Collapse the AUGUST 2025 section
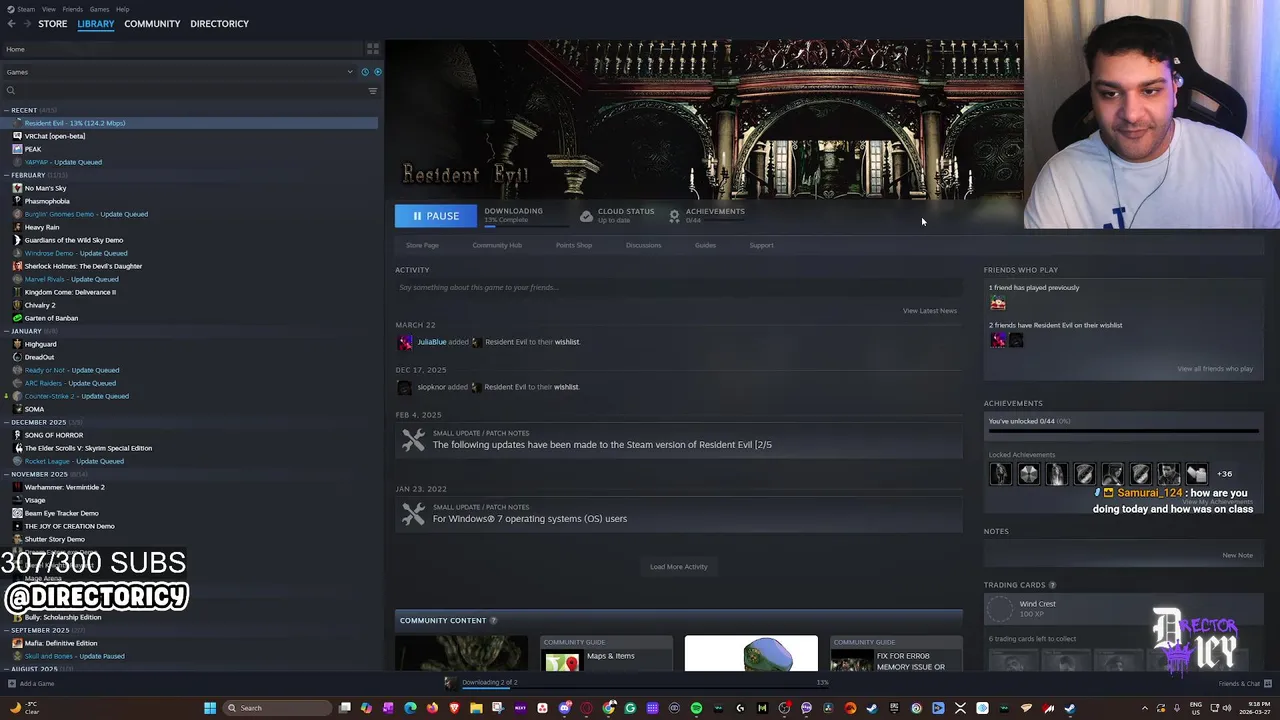Viewport: 1280px width, 720px height. pyautogui.click(x=6, y=669)
